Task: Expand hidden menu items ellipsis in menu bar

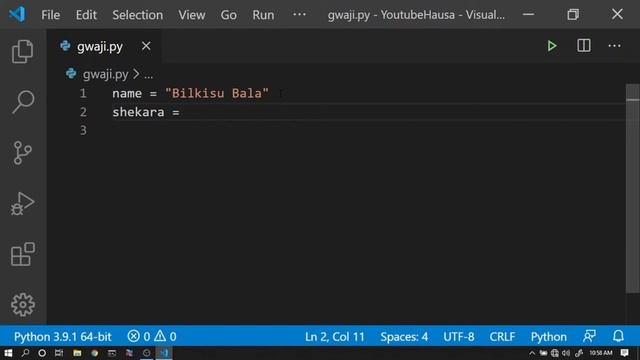Action: tap(299, 14)
